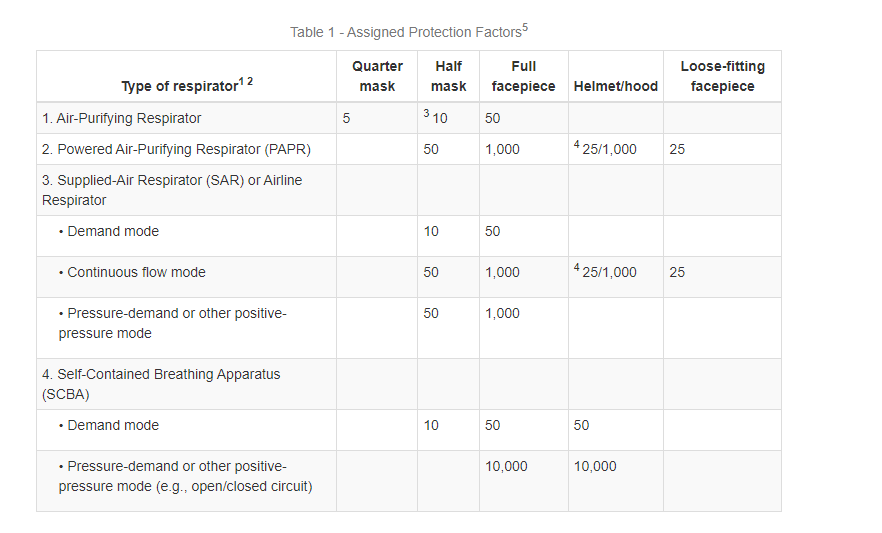
Task: Select the Powered Air-Purifying Respirator (PAPR) row label
Action: pyautogui.click(x=176, y=150)
